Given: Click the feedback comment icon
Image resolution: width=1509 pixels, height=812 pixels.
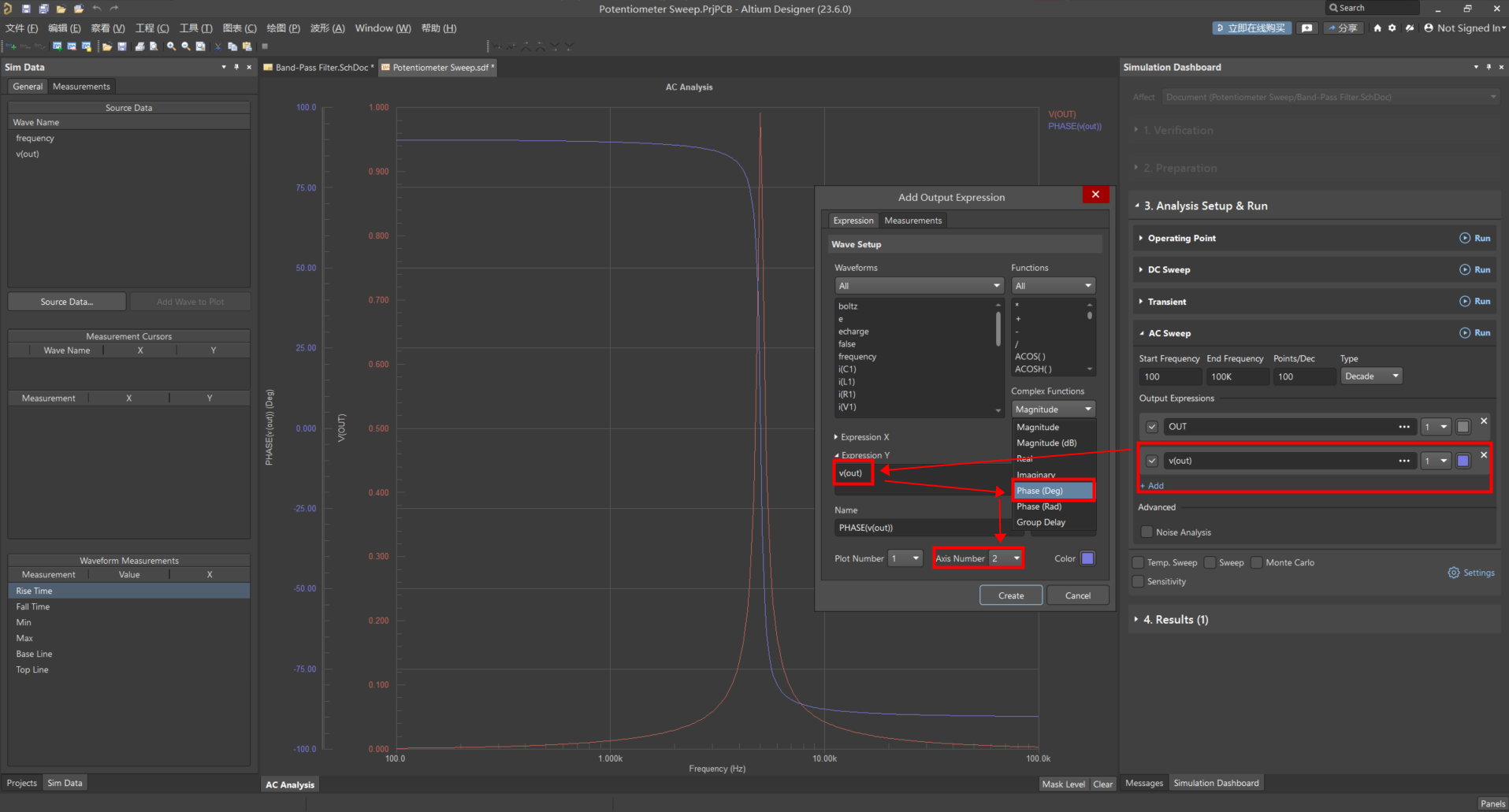Looking at the screenshot, I should point(1307,28).
